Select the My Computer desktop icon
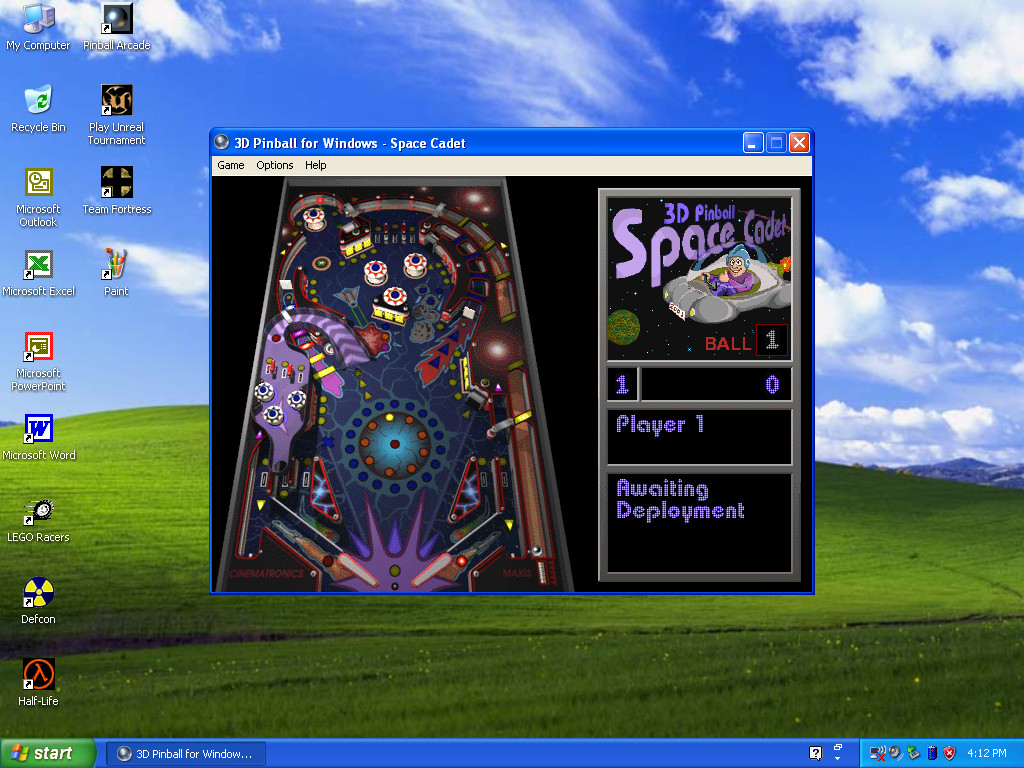The width and height of the screenshot is (1024, 768). click(38, 27)
